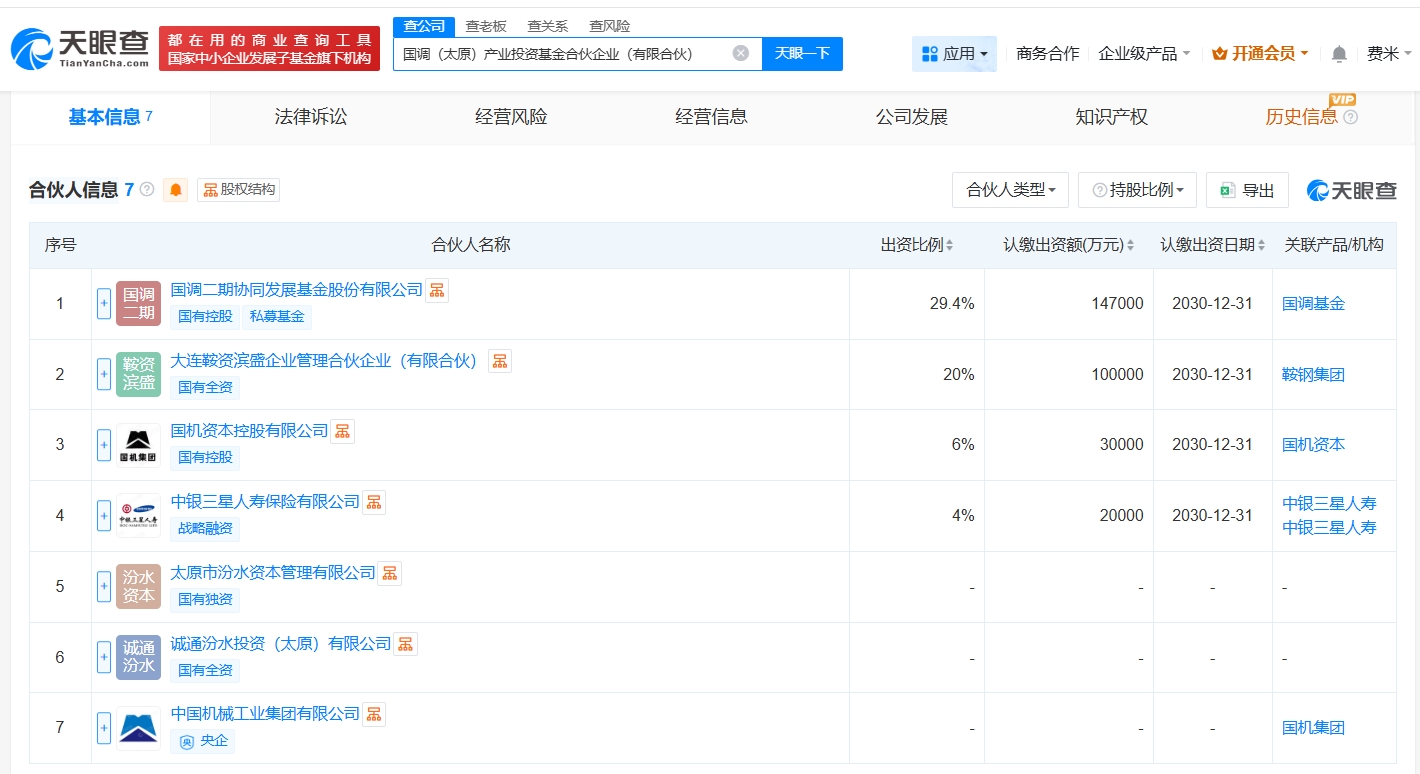Click the 天眼查 logo at top left
This screenshot has width=1420, height=774.
[80, 47]
